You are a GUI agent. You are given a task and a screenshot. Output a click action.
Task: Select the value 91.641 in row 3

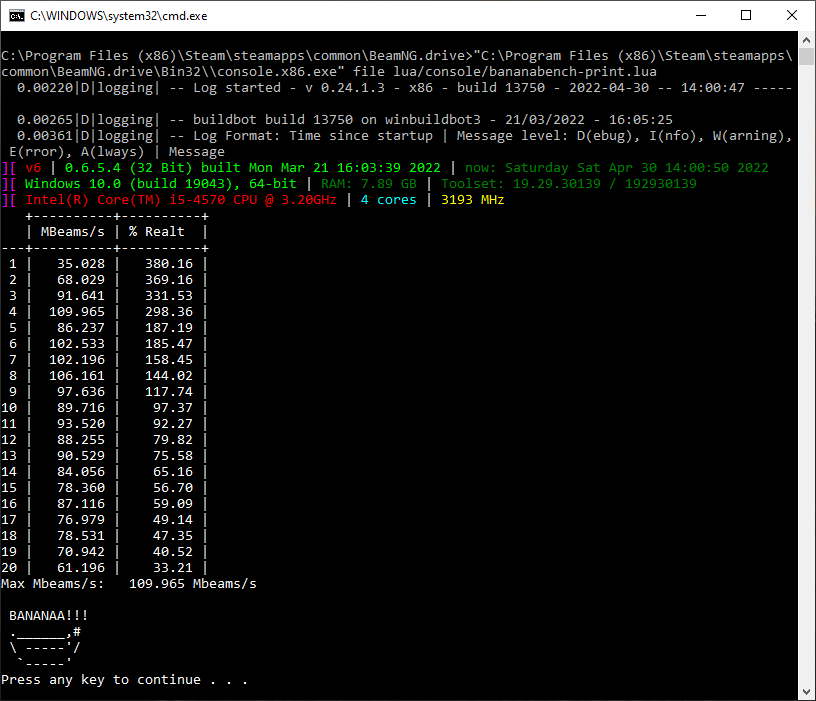(81, 296)
